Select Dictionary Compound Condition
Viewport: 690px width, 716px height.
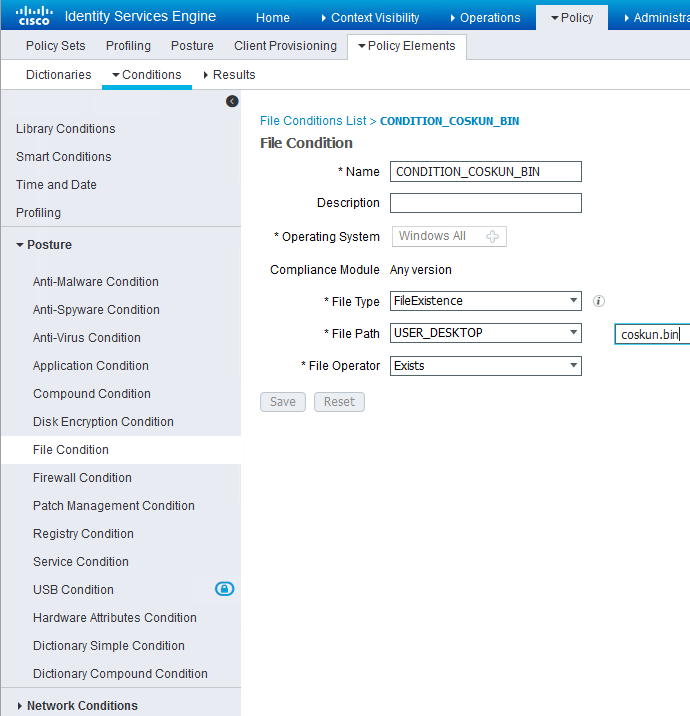[x=120, y=674]
